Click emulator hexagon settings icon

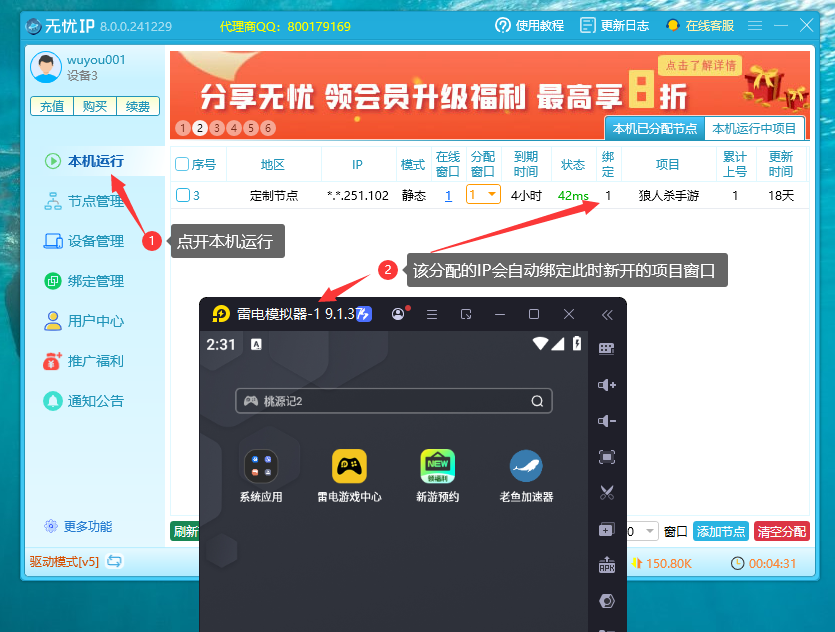click(x=607, y=601)
